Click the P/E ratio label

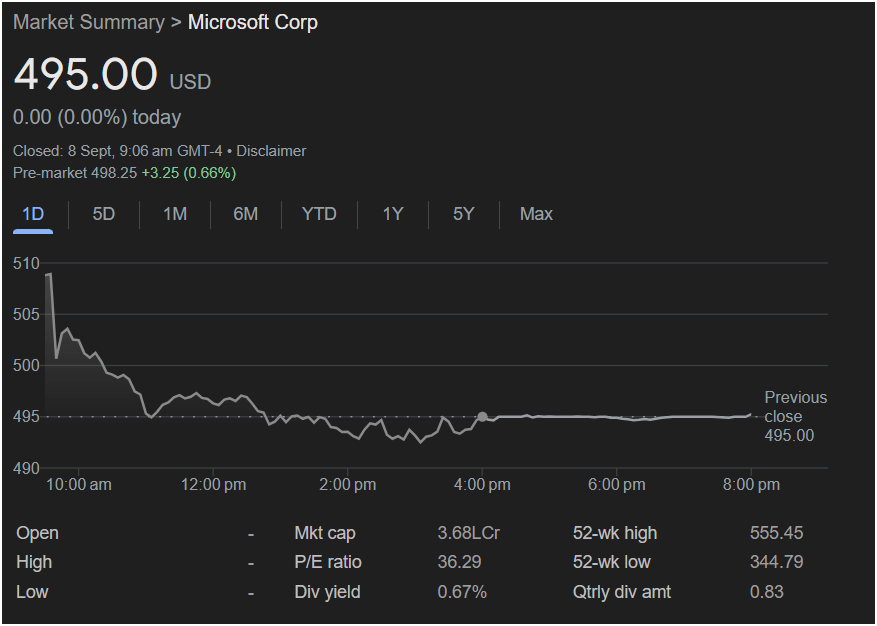pyautogui.click(x=328, y=562)
